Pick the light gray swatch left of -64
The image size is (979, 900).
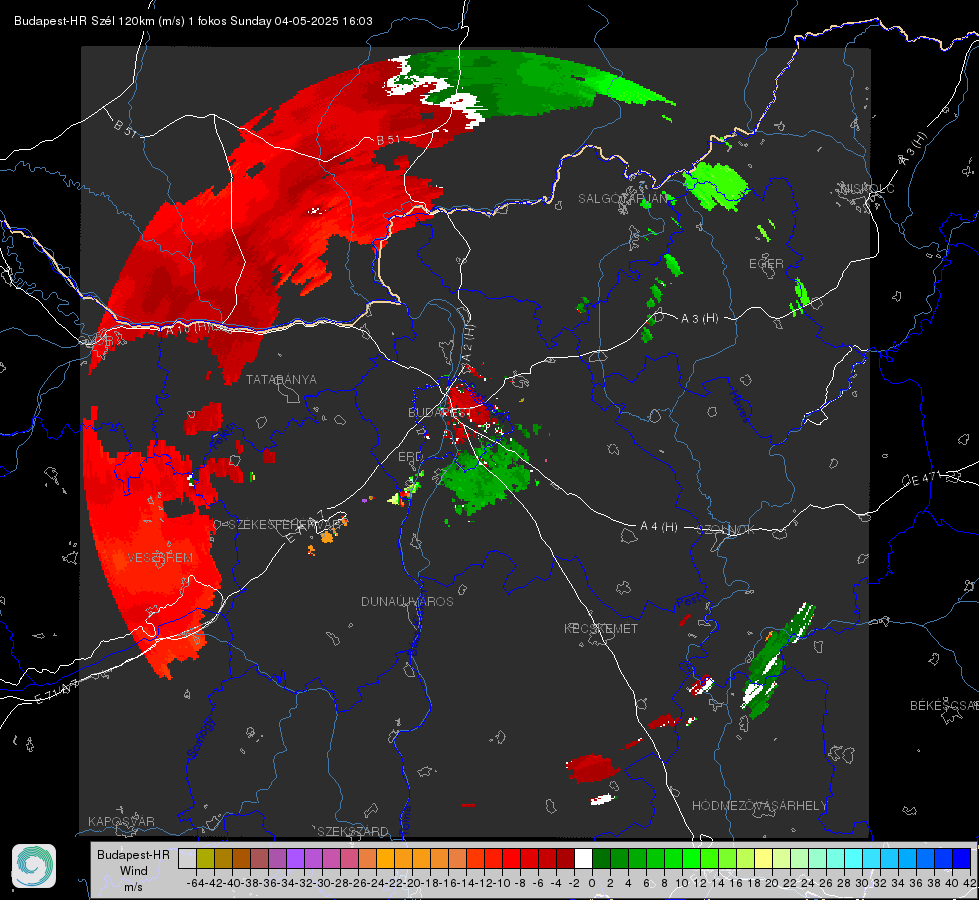187,858
